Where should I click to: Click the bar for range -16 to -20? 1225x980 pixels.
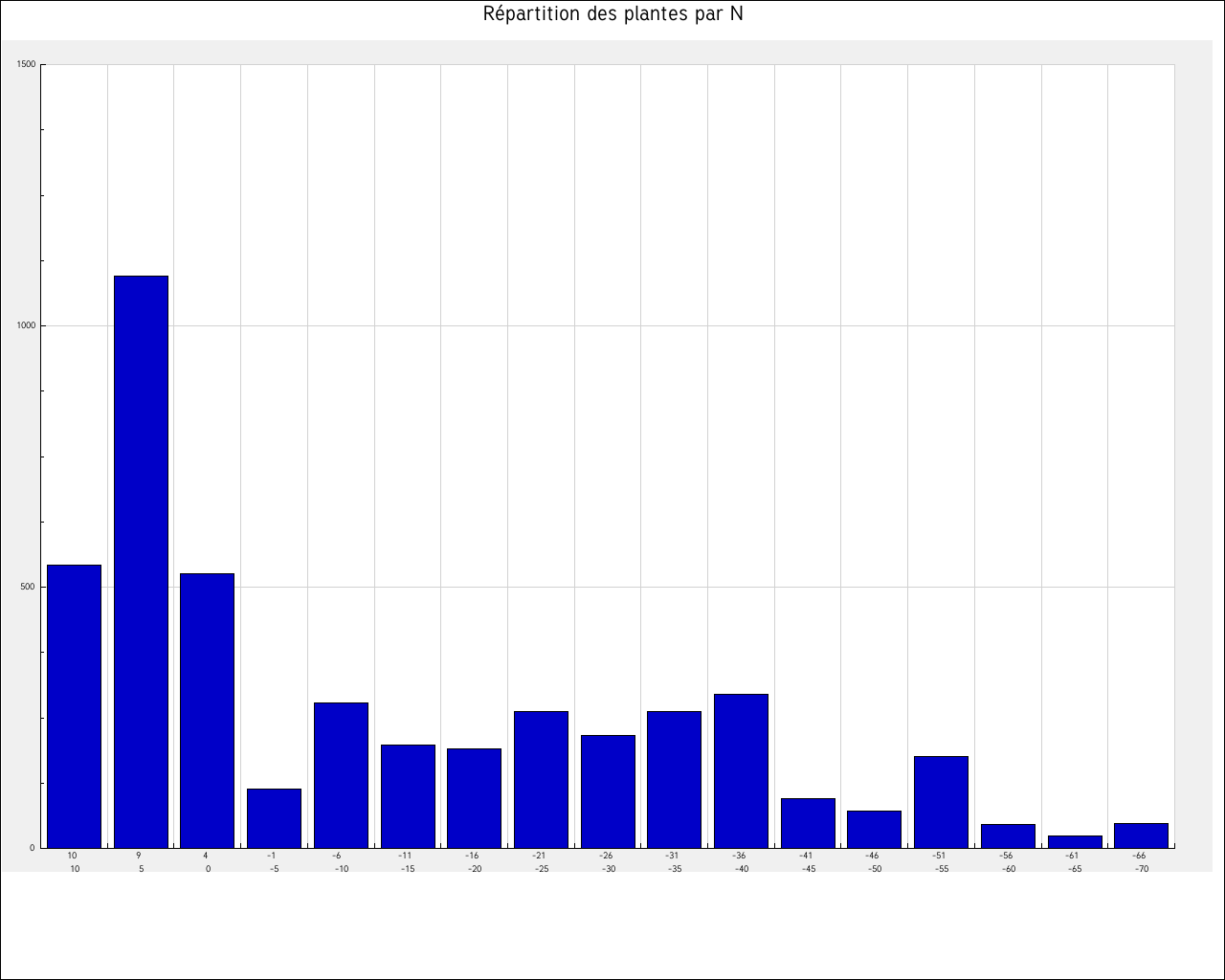click(x=474, y=798)
